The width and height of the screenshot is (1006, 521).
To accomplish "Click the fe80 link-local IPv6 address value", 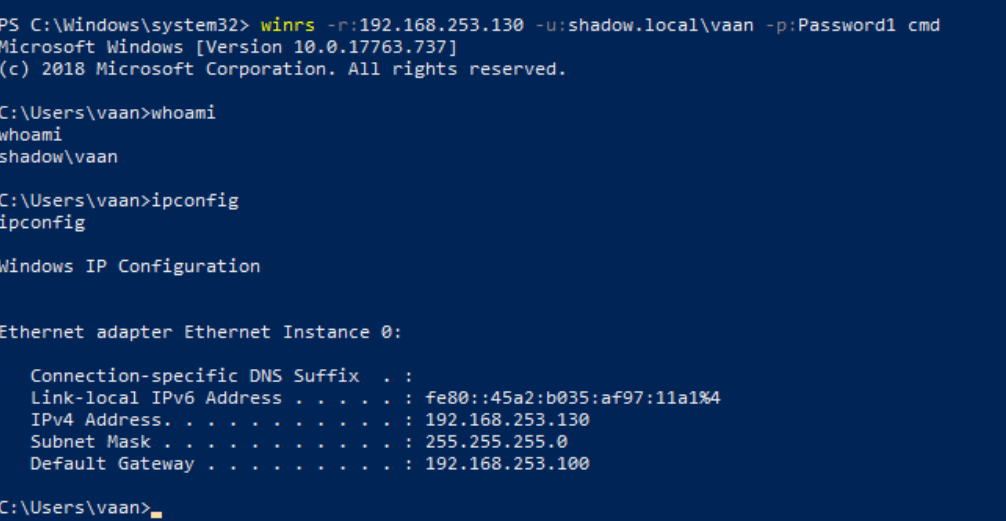I will point(573,398).
